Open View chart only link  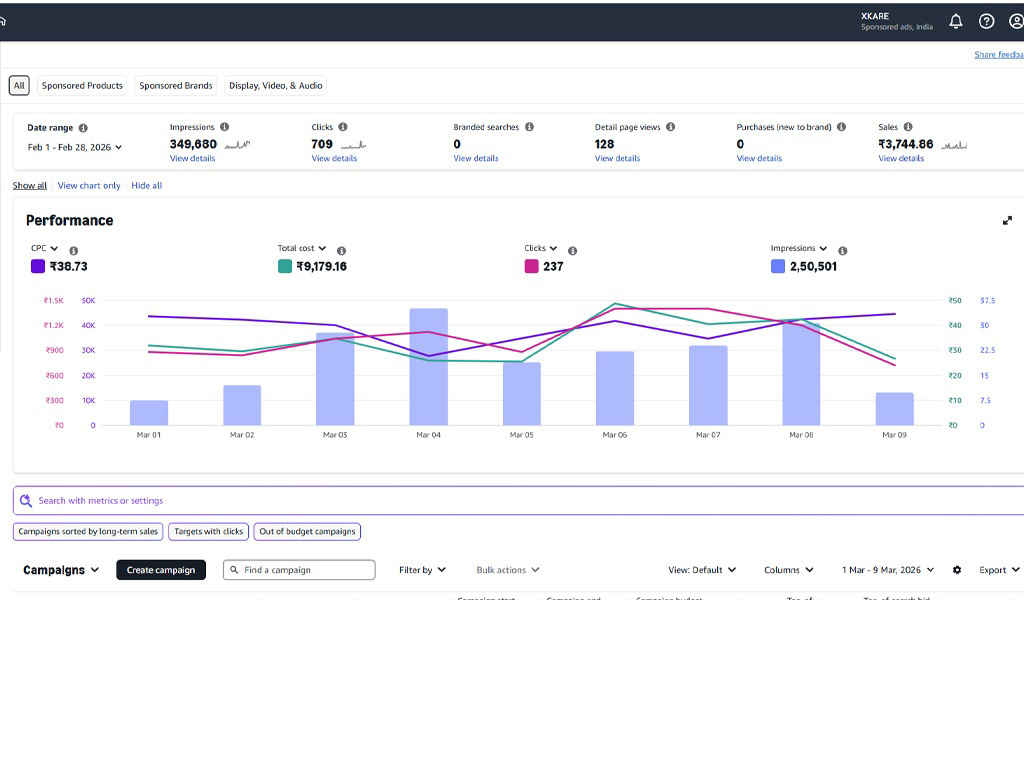coord(89,185)
